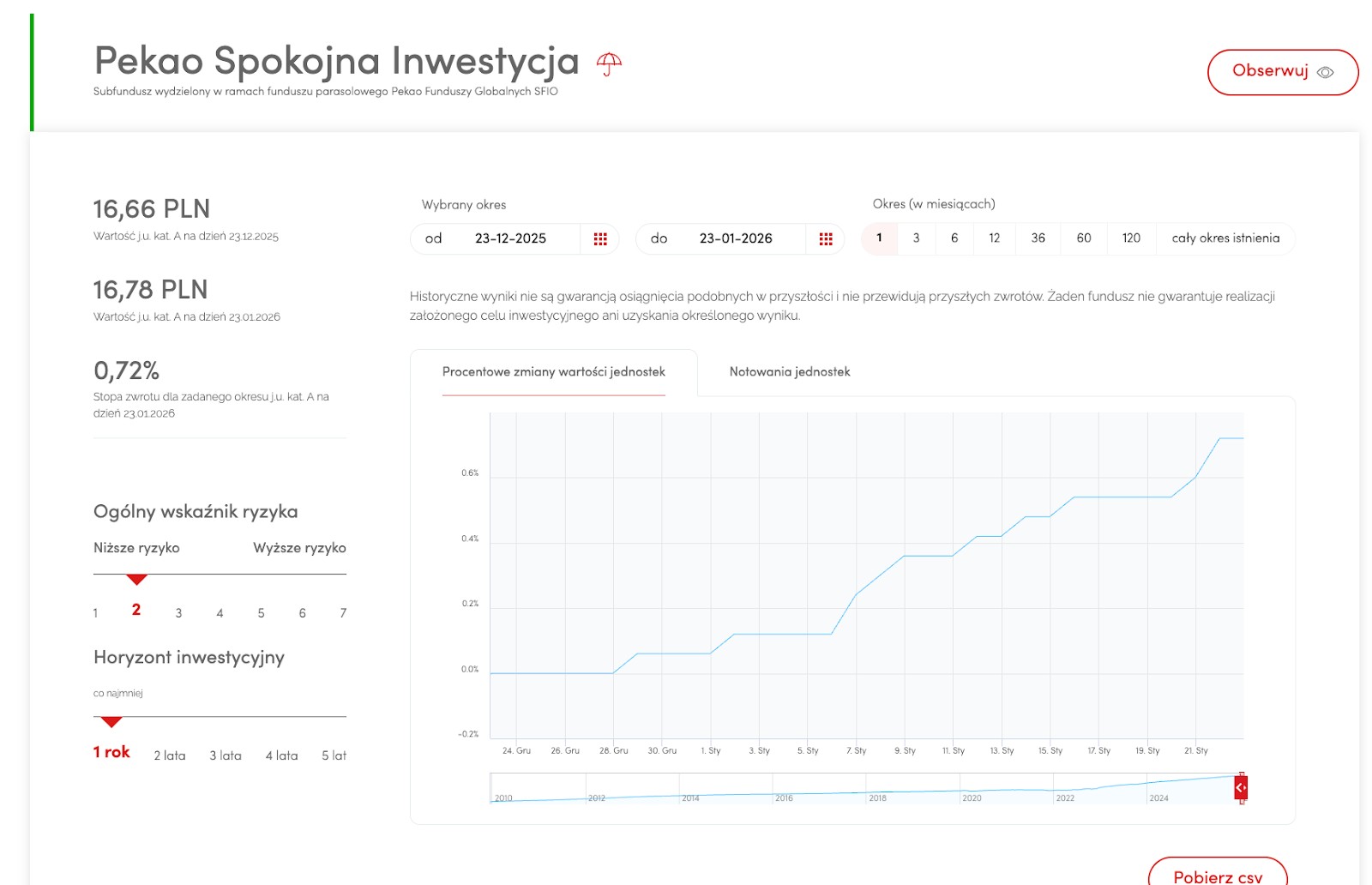
Task: Open the calendar icon for 'do' date
Action: pyautogui.click(x=826, y=239)
